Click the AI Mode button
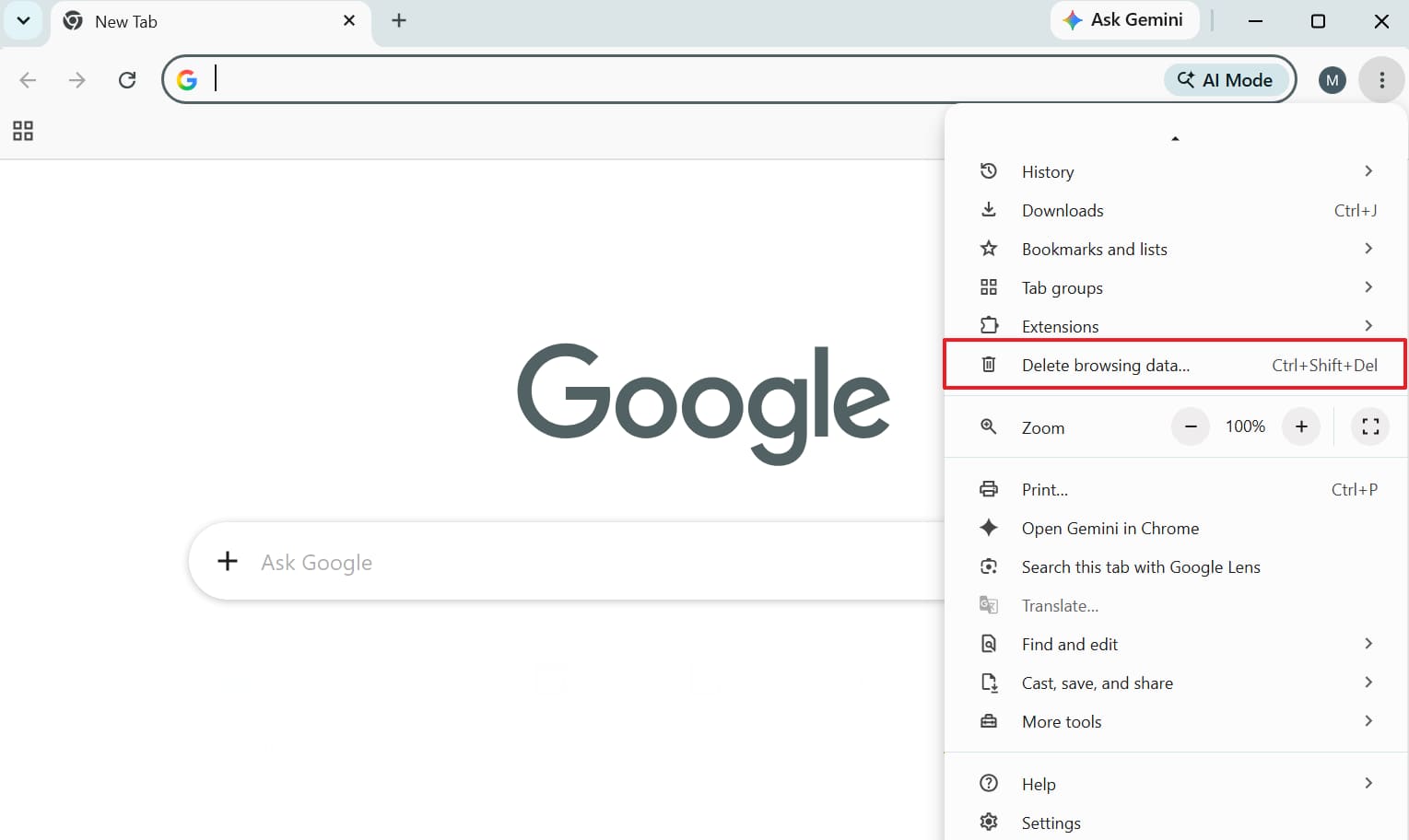 [1226, 80]
